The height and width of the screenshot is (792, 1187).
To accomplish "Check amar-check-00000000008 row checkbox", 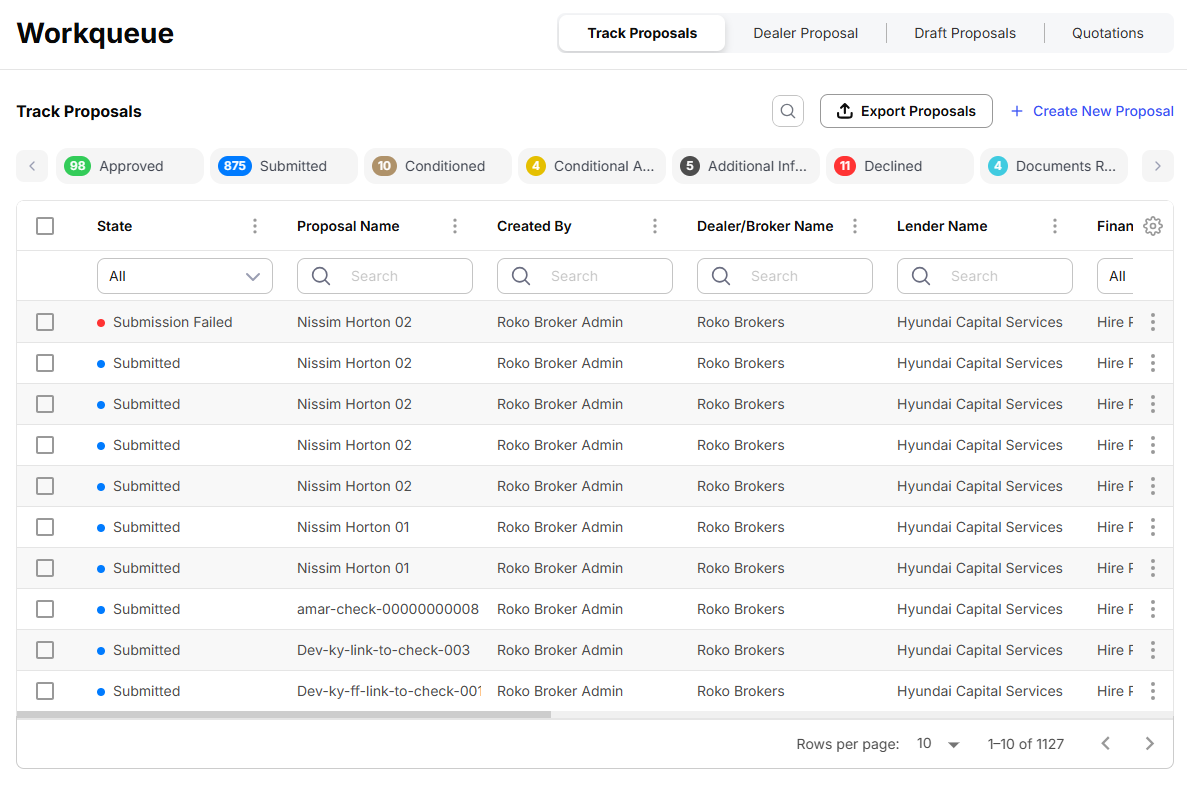I will coord(45,609).
